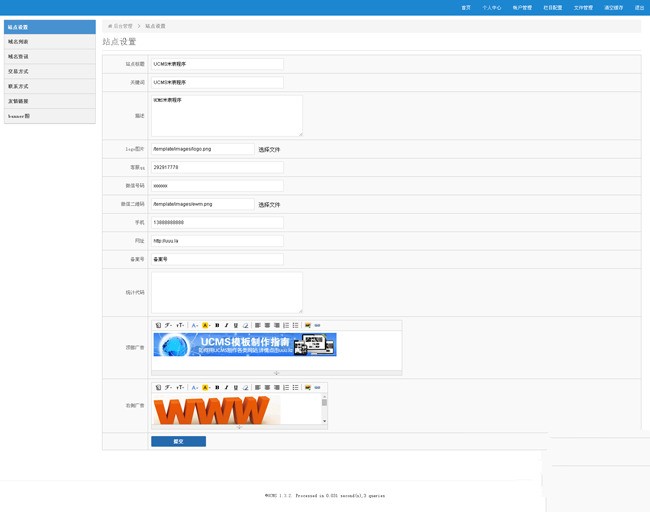
Task: Align center in 右侧广告 editor toolbar
Action: pos(267,387)
